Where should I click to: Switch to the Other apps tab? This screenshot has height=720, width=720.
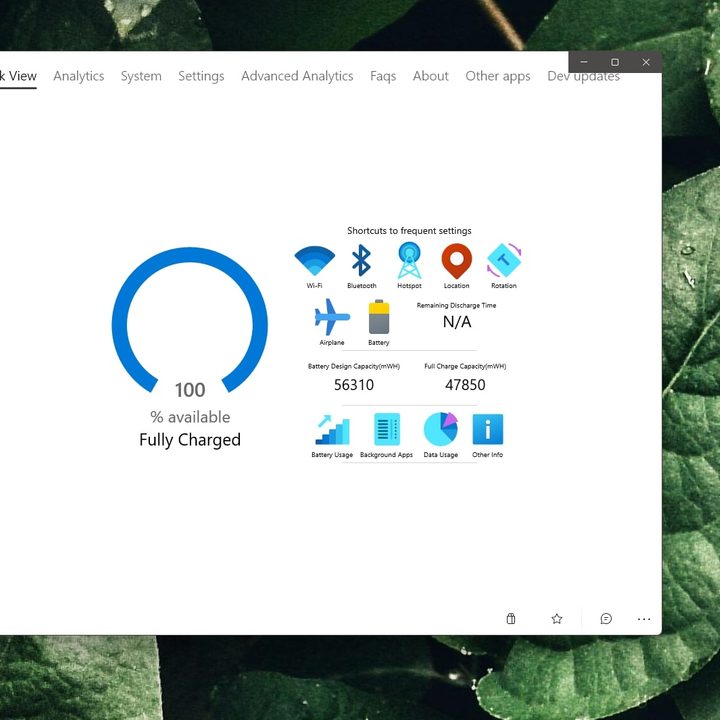498,76
